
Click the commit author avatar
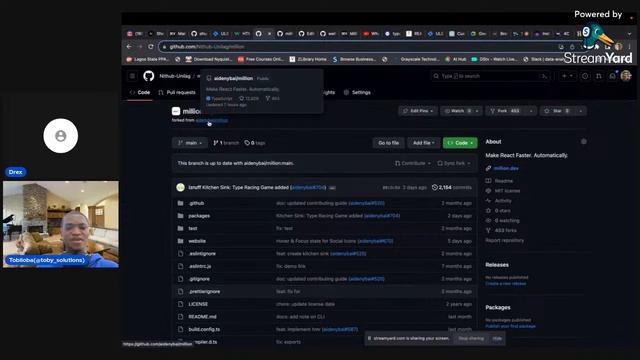point(180,187)
